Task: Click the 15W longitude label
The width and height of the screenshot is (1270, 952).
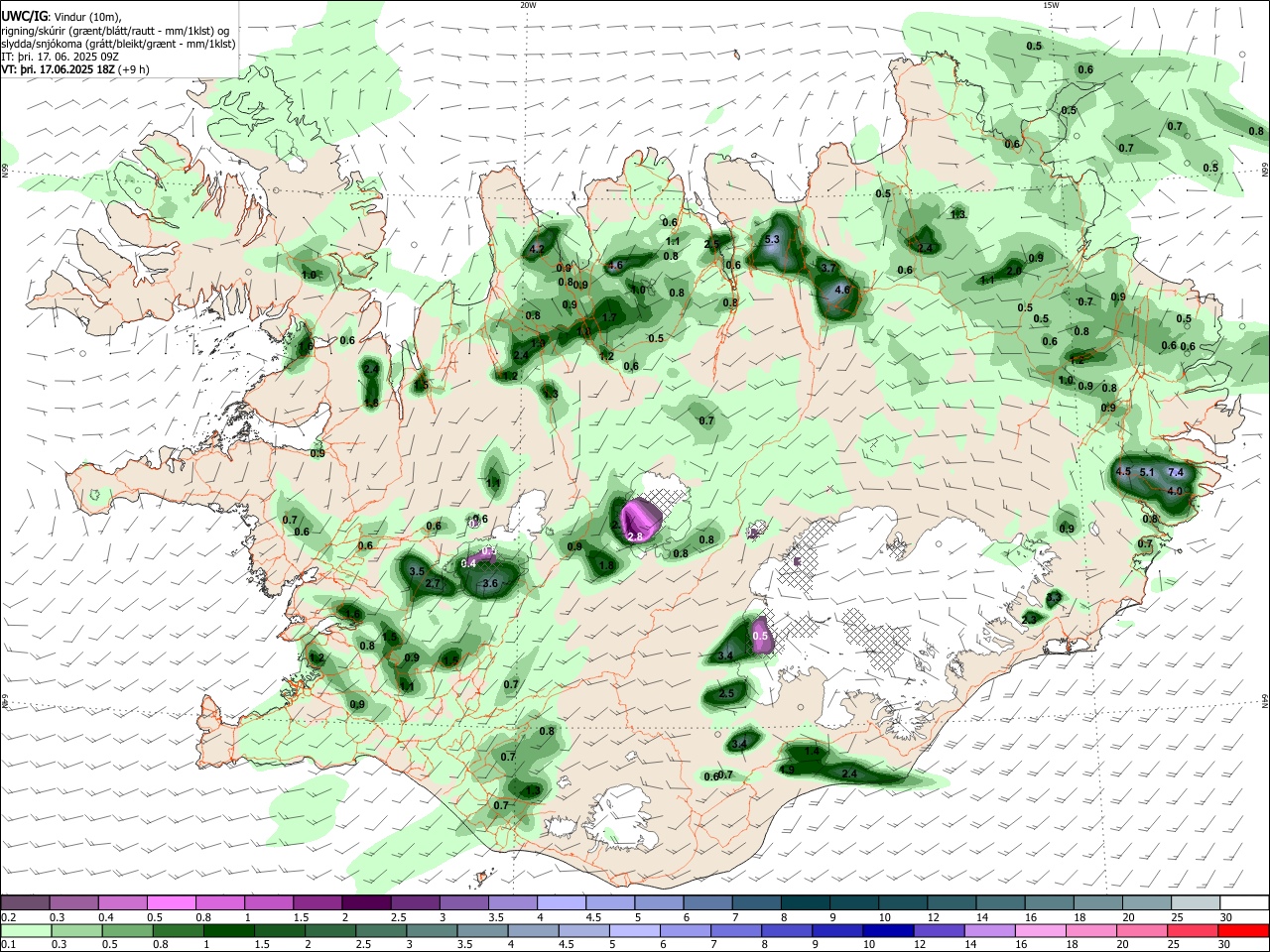Action: (1051, 5)
